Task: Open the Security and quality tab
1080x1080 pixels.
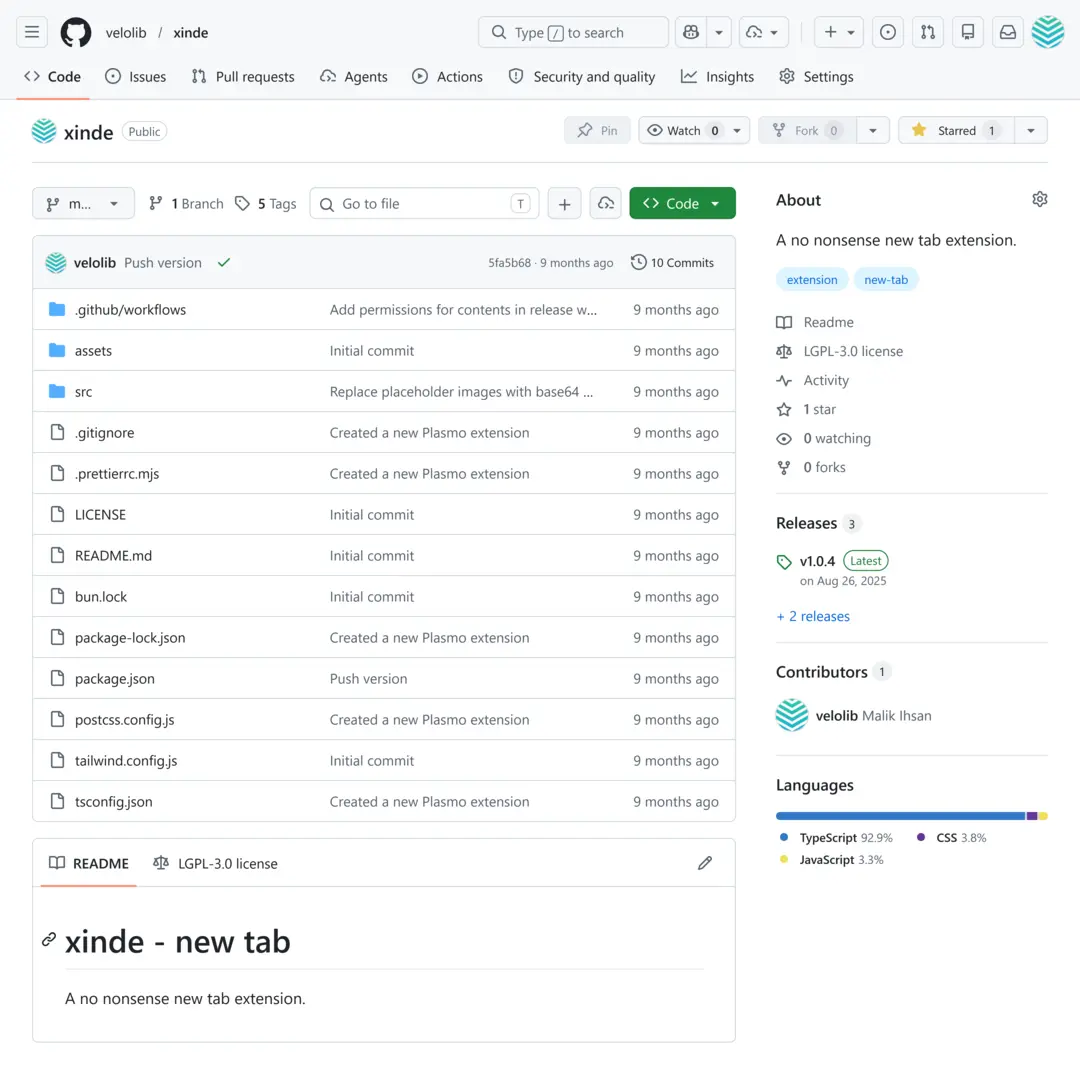Action: click(582, 76)
